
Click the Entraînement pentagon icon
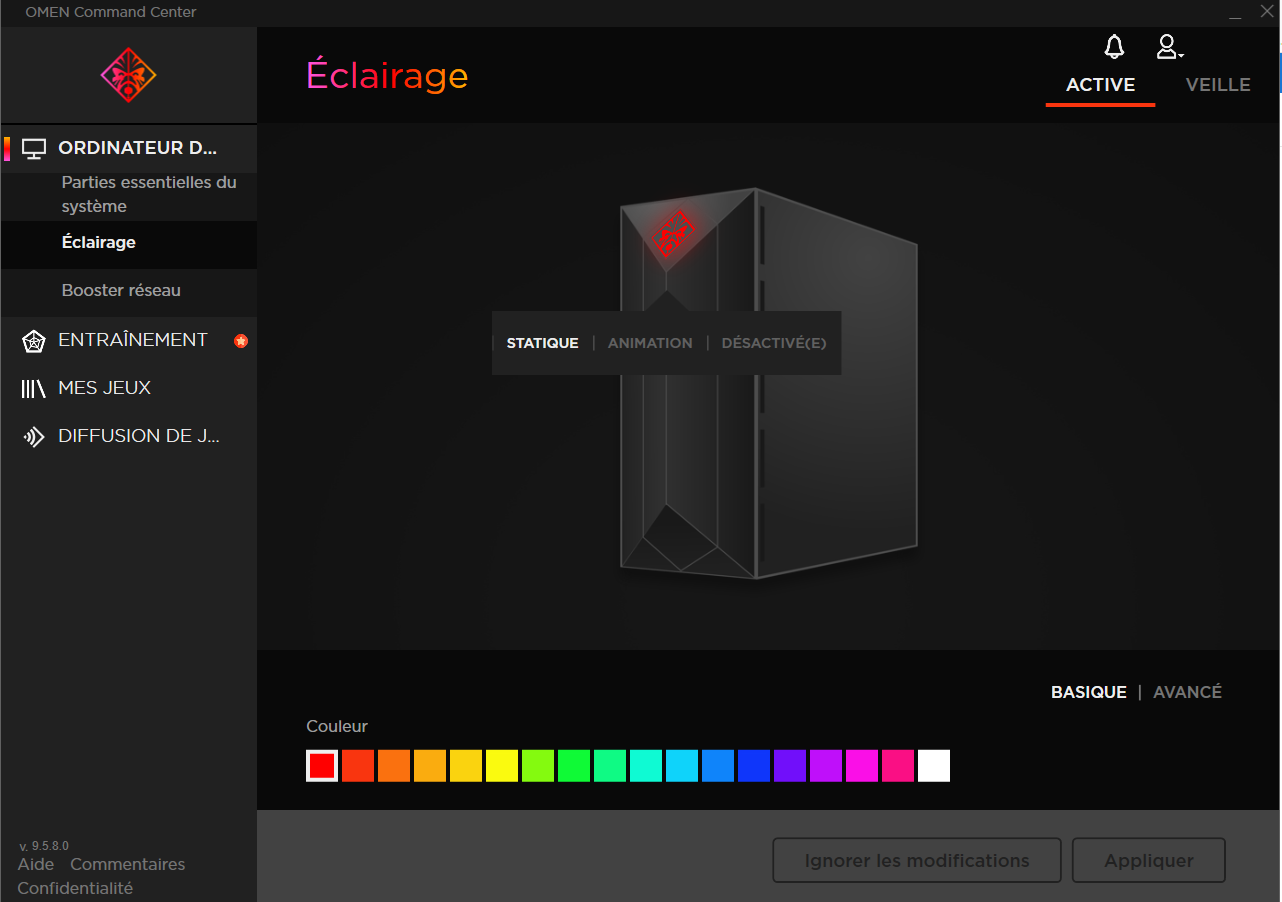pyautogui.click(x=34, y=341)
